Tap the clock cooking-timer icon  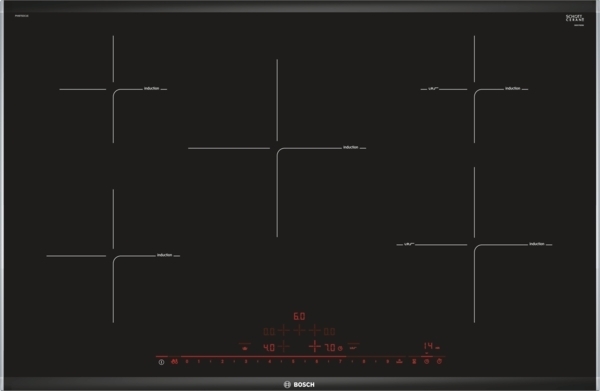coord(427,361)
